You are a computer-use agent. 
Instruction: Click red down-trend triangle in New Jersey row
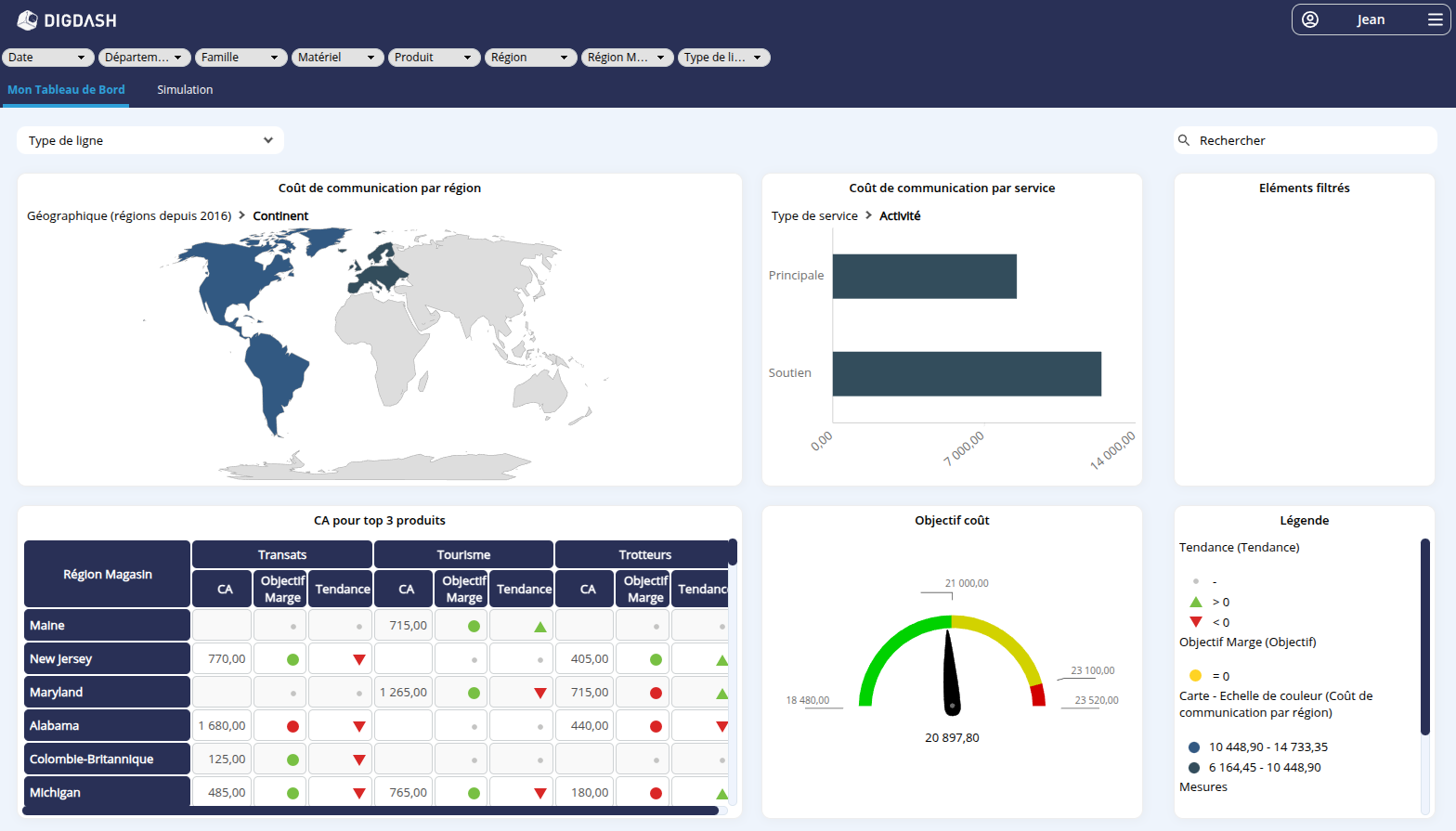pos(359,660)
